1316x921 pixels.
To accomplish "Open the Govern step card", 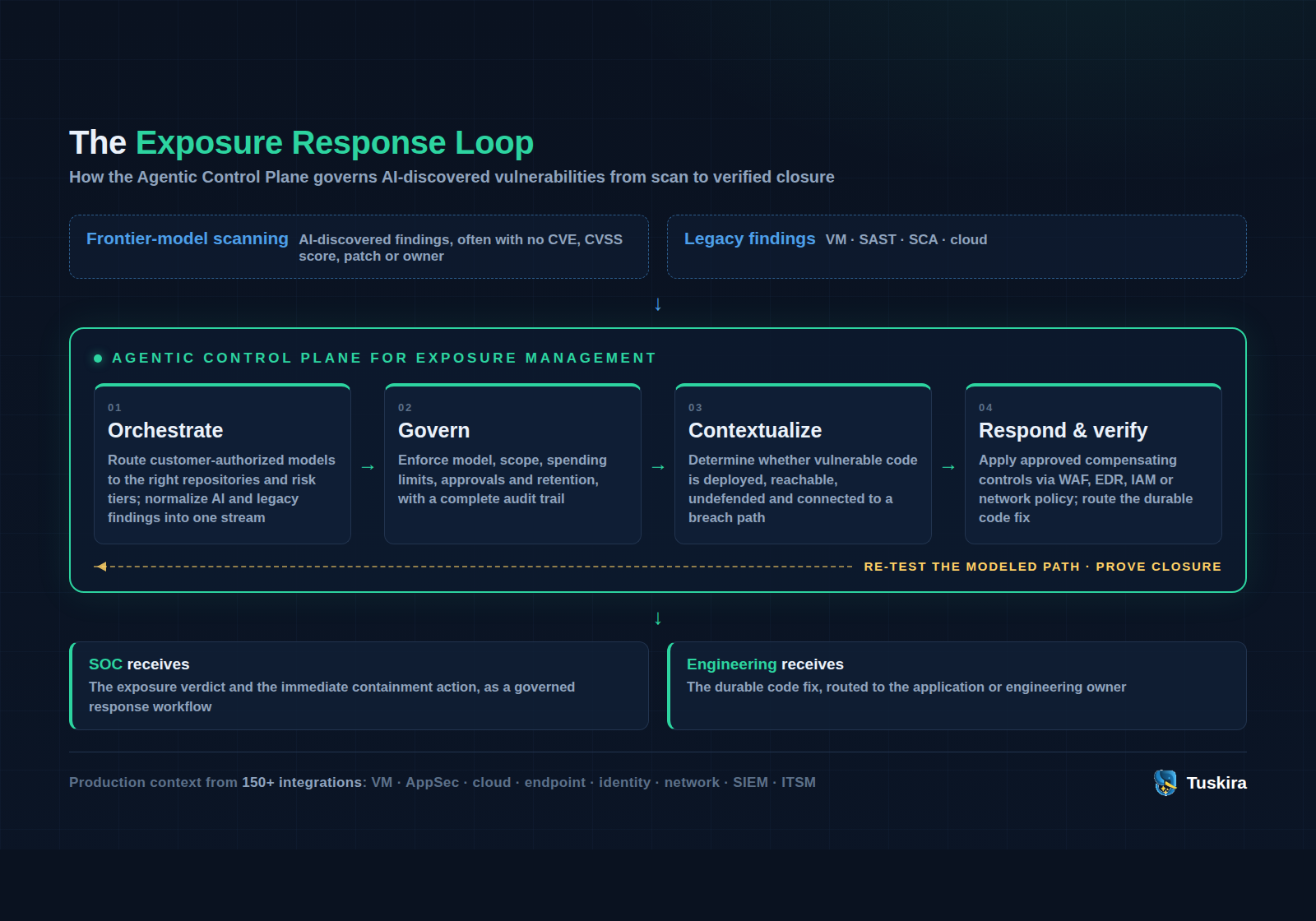I will pos(512,464).
